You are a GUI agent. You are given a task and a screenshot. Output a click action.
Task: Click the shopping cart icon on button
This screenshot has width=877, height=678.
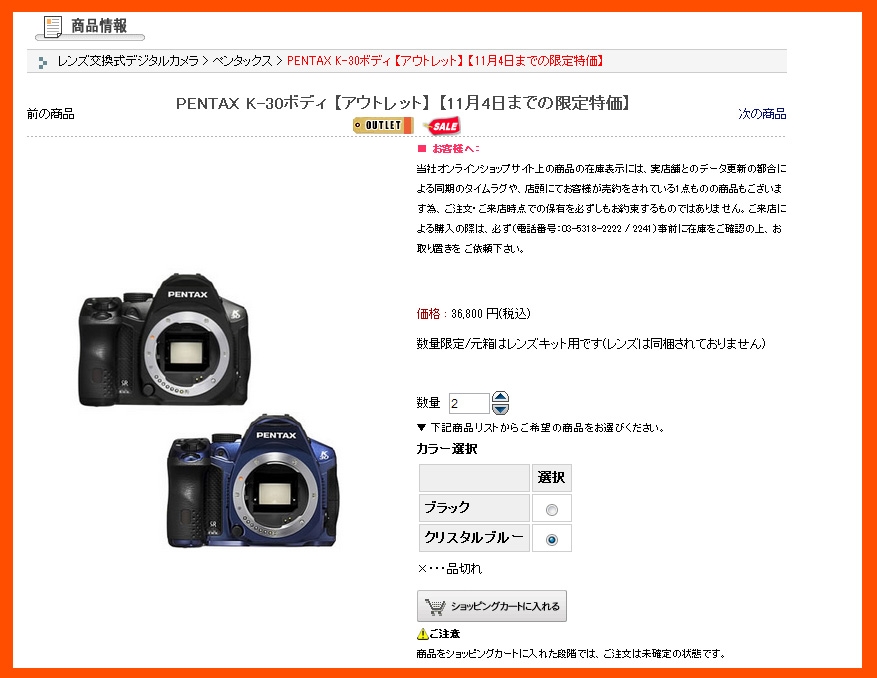click(x=435, y=606)
